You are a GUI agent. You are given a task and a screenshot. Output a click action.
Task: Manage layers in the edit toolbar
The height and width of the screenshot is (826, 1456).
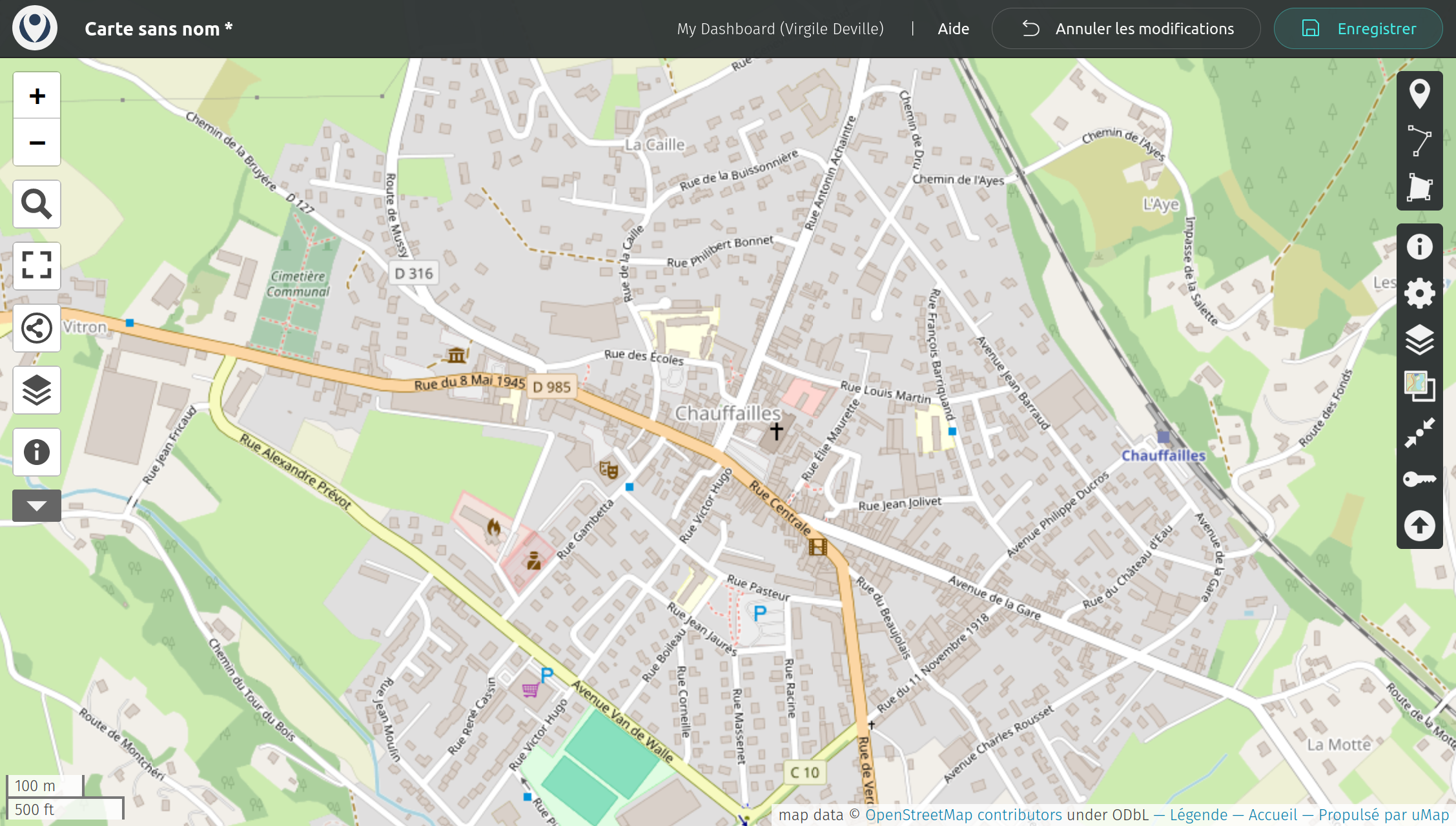[1419, 340]
